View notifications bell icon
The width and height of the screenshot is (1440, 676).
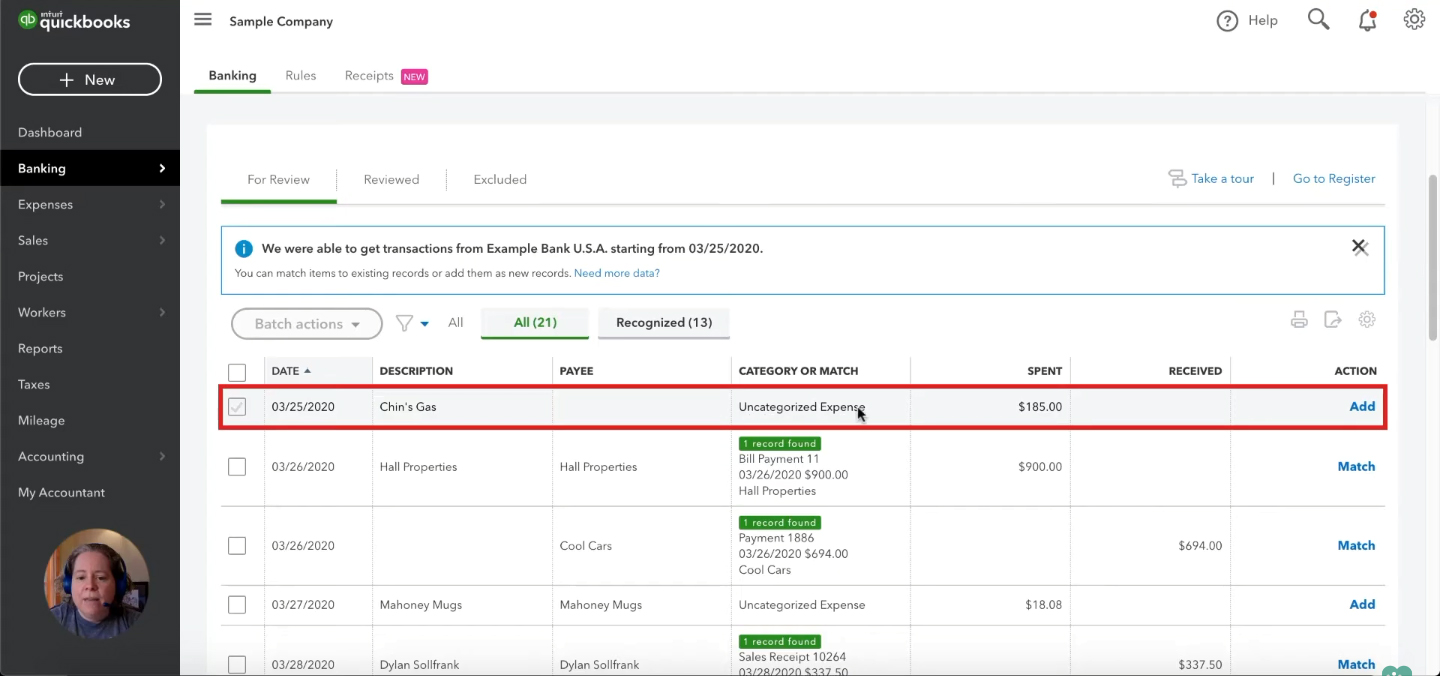point(1367,20)
